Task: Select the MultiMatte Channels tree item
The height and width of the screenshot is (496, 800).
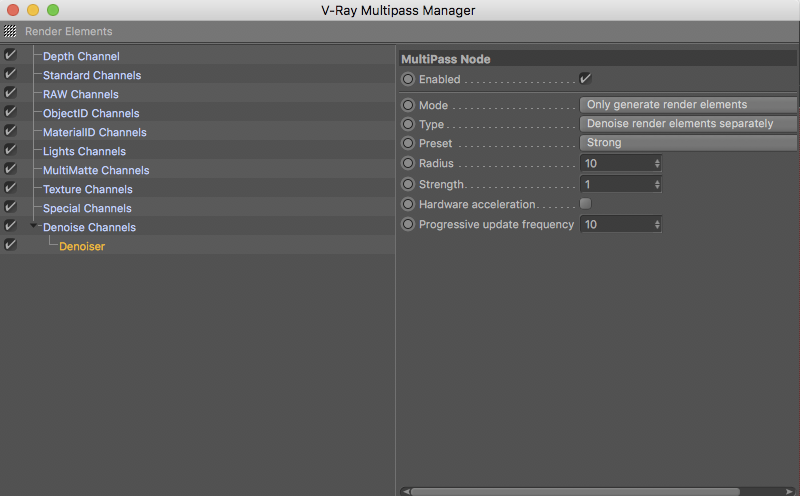Action: tap(96, 170)
